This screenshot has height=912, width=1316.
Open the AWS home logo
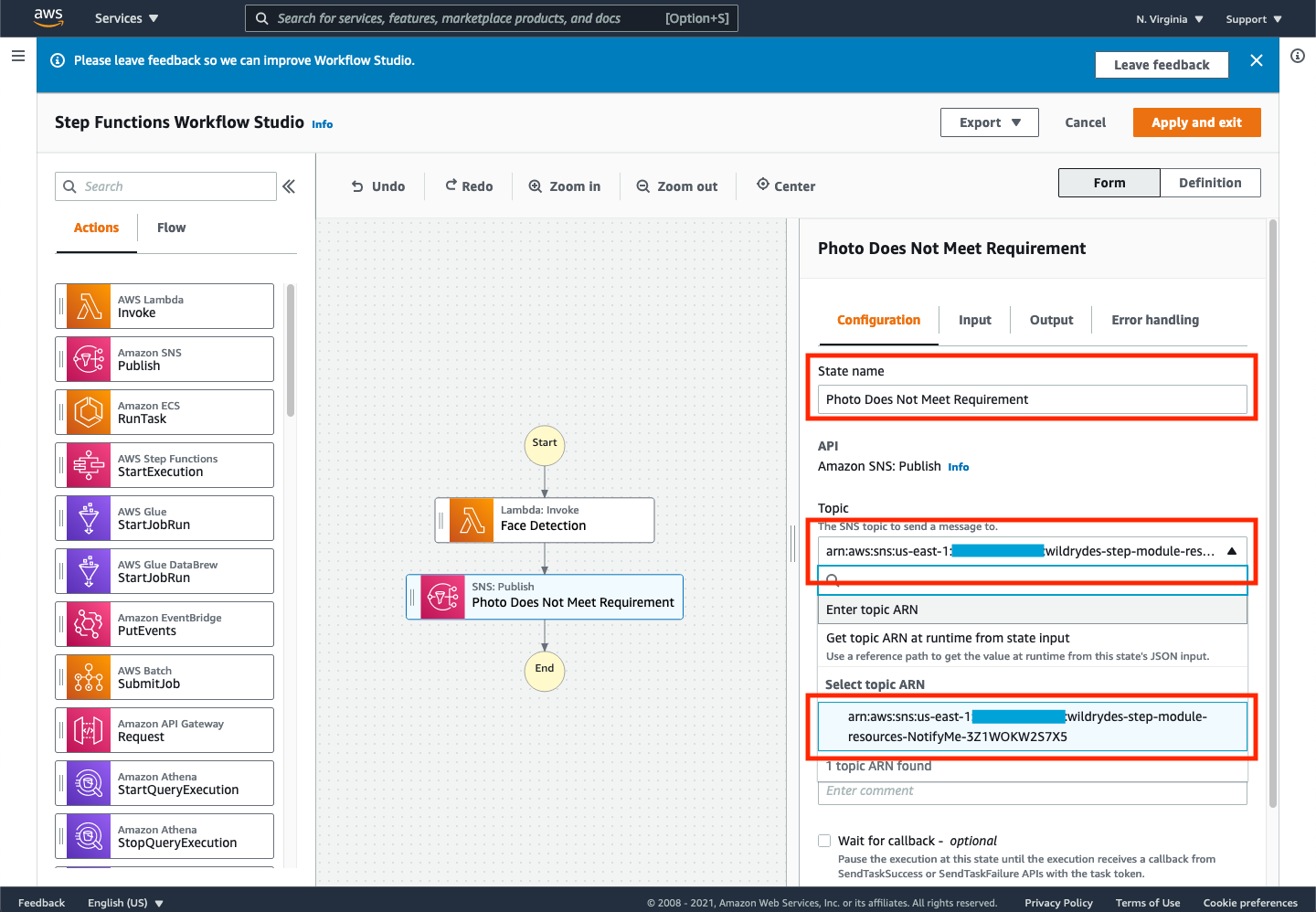pos(48,18)
